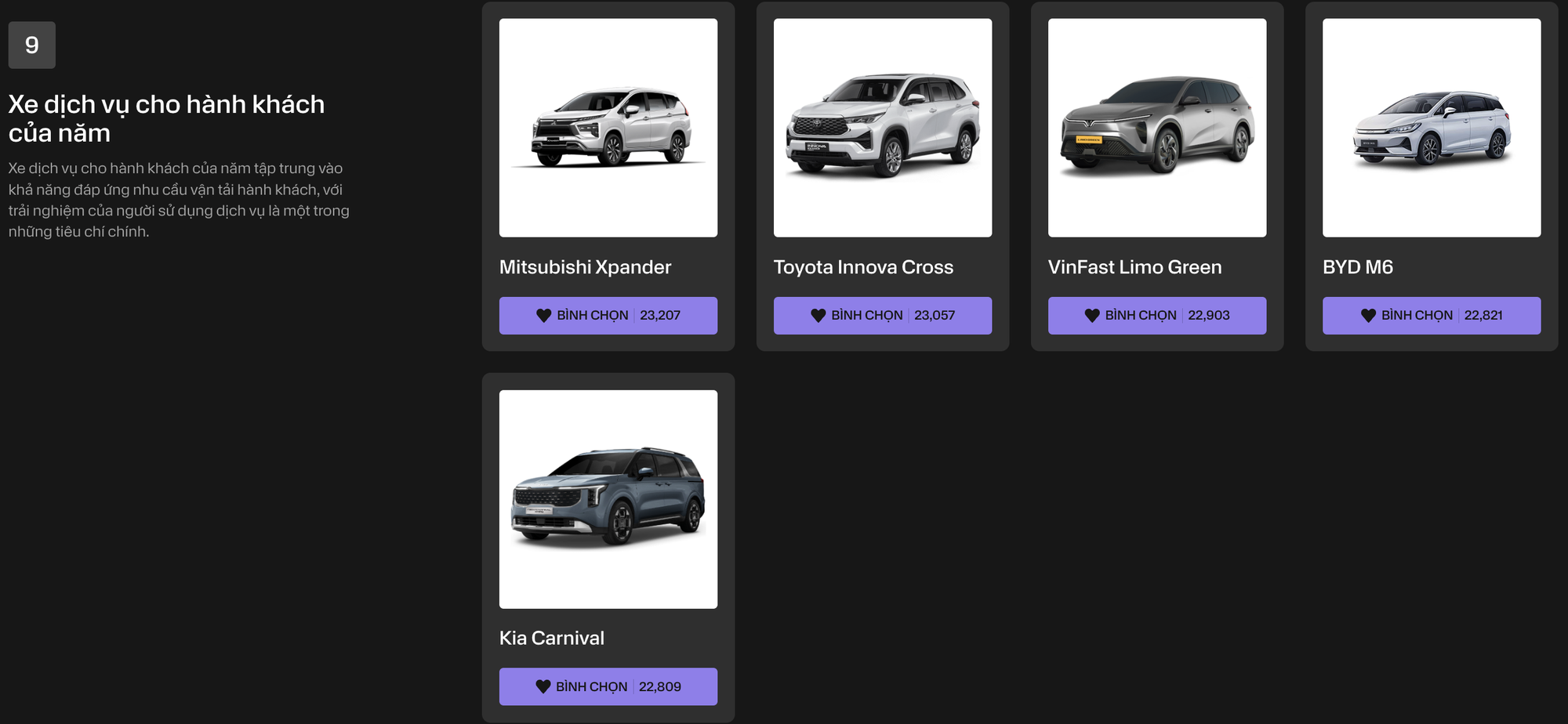Vote for the Kia Carnival
This screenshot has height=724, width=1568.
(x=608, y=686)
